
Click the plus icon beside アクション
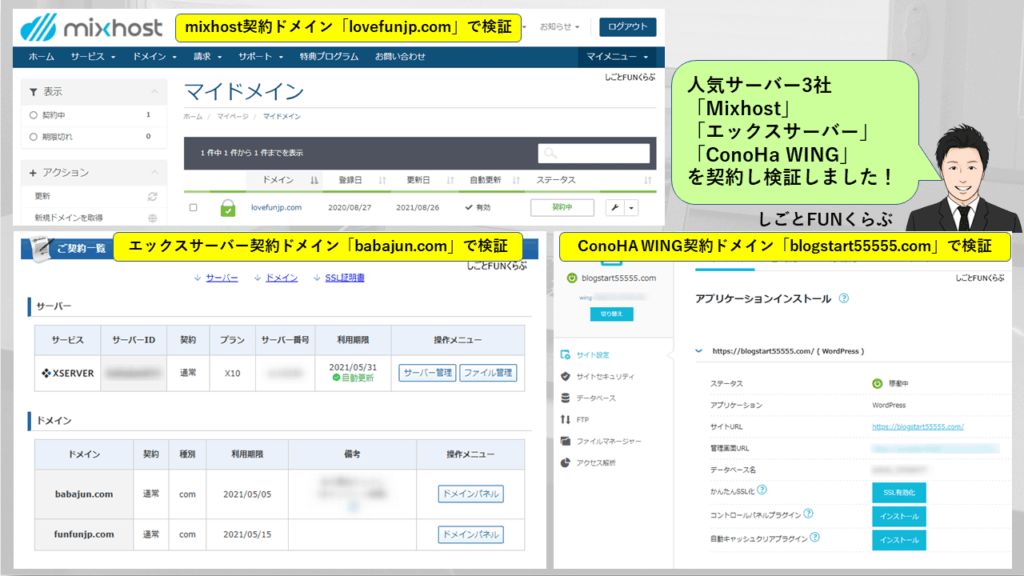33,172
